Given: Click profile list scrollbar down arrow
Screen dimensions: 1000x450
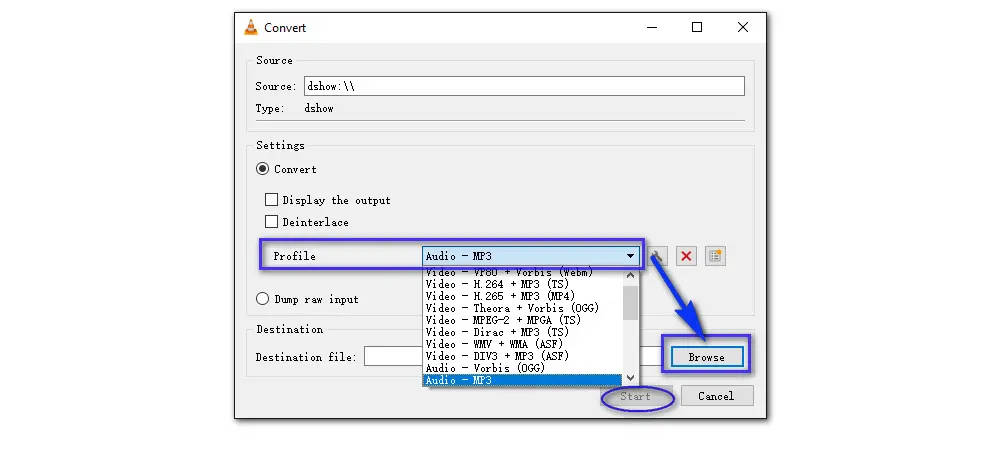Looking at the screenshot, I should coord(630,378).
